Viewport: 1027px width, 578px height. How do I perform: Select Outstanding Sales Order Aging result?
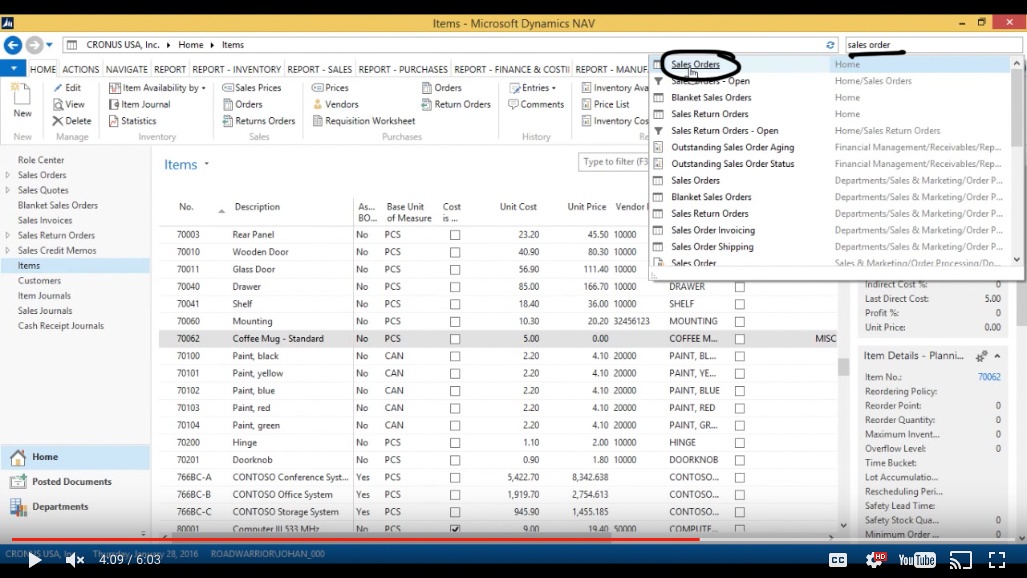pos(831,147)
